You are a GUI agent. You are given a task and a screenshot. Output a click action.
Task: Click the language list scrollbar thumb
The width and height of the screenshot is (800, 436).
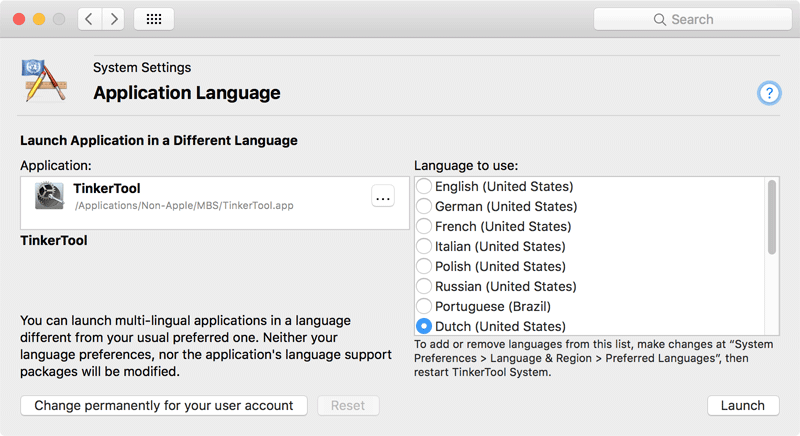point(772,217)
